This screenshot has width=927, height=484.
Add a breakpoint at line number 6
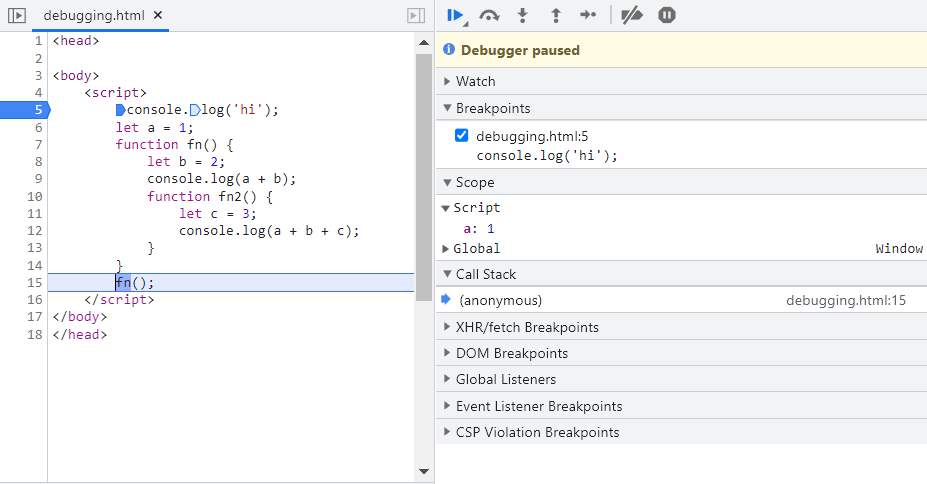pyautogui.click(x=38, y=128)
